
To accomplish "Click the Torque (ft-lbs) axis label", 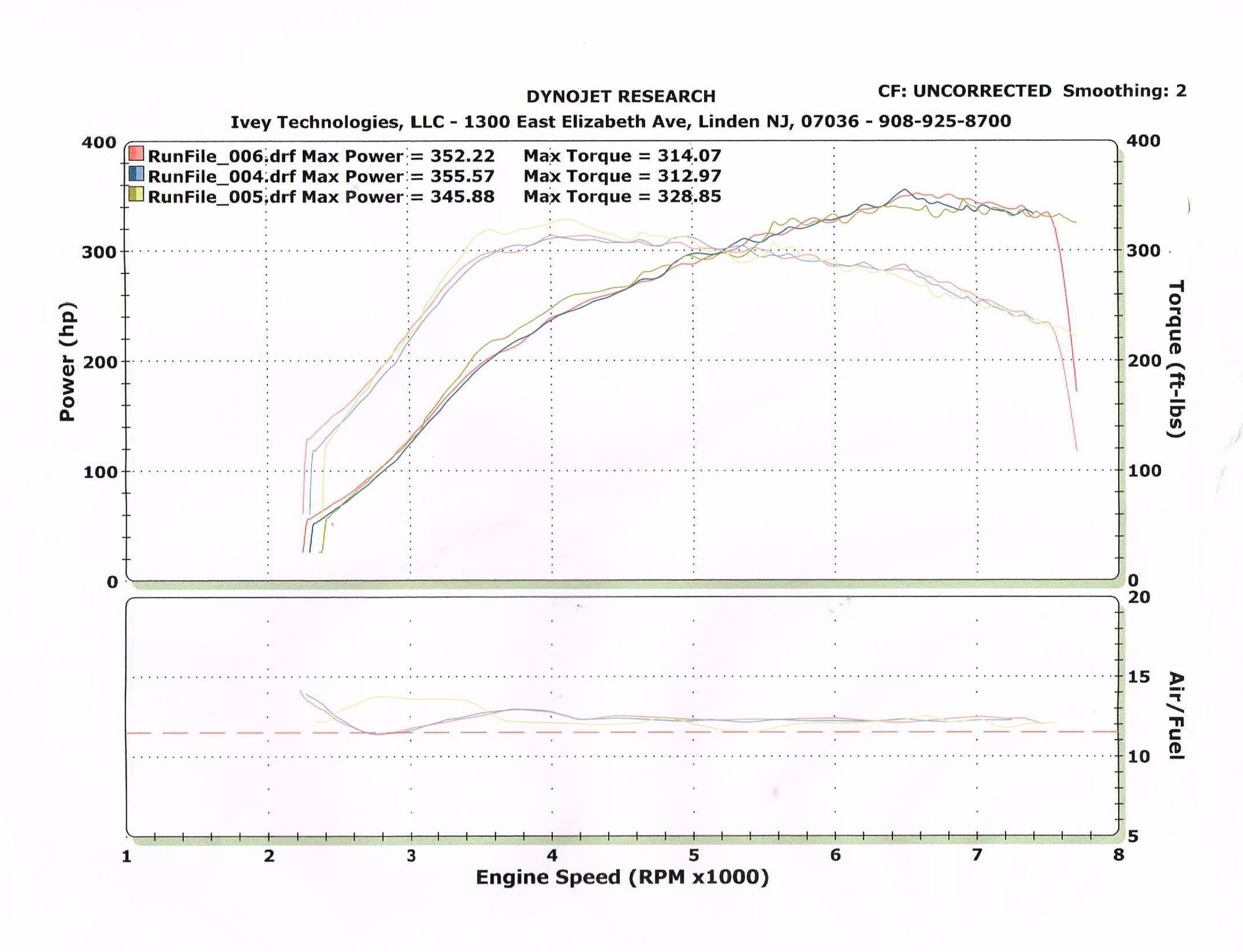I will [x=1176, y=359].
